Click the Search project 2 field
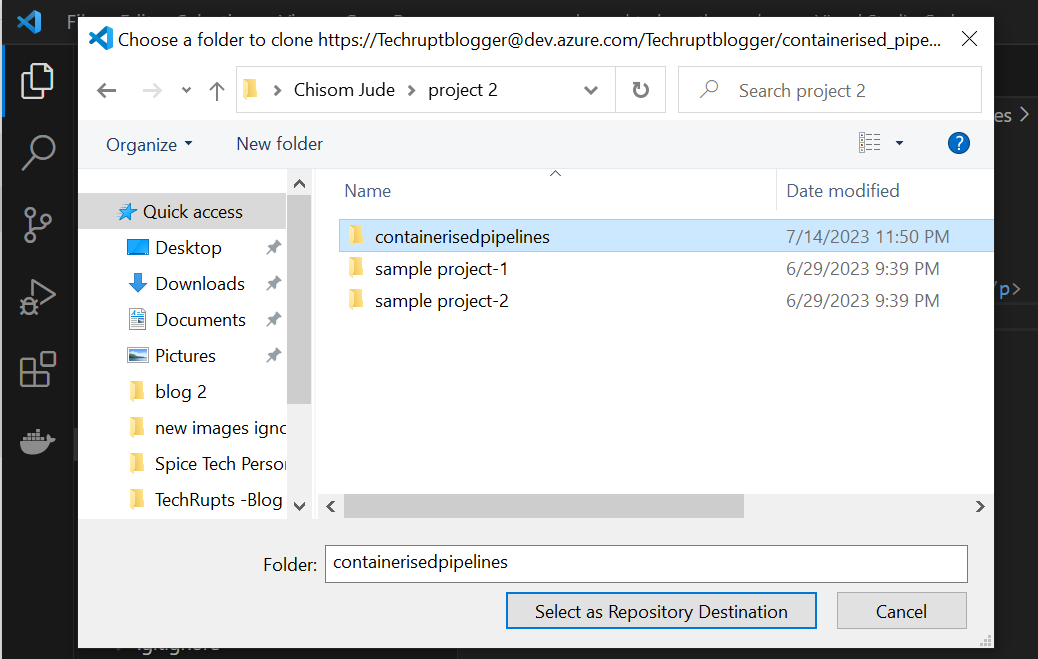 point(829,90)
